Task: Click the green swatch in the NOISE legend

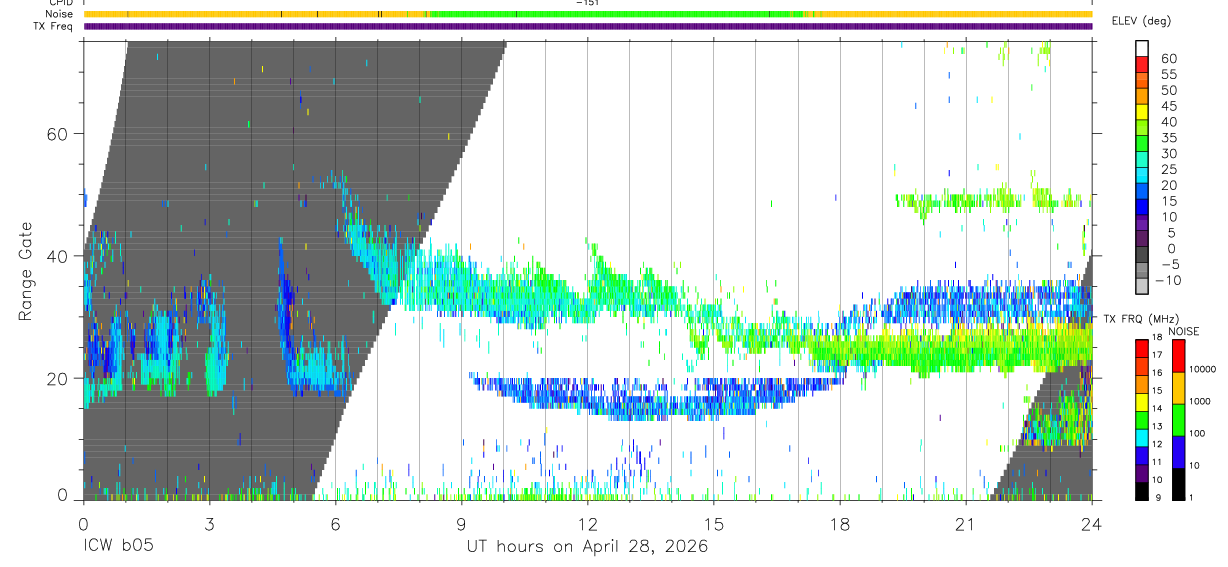Action: pos(1179,420)
